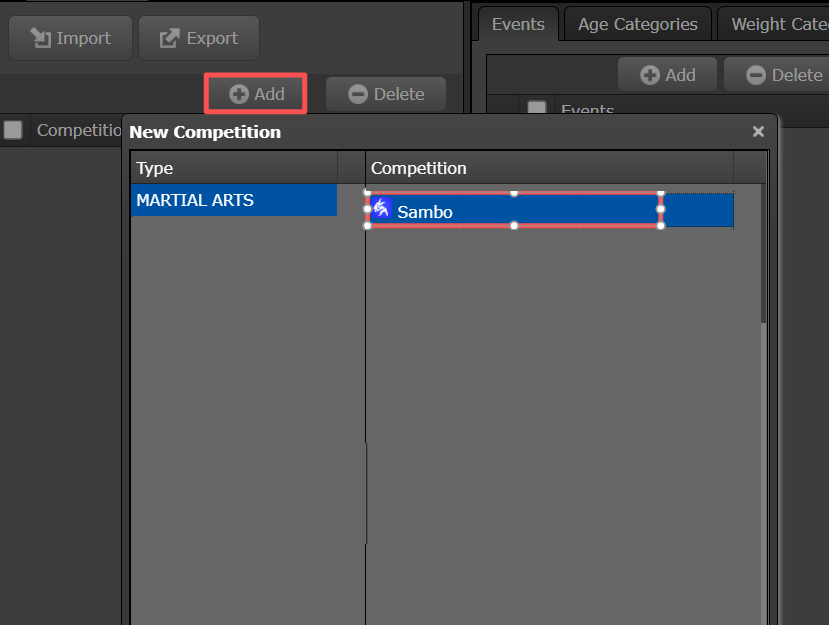Click the Import button
This screenshot has height=625, width=829.
click(x=70, y=38)
